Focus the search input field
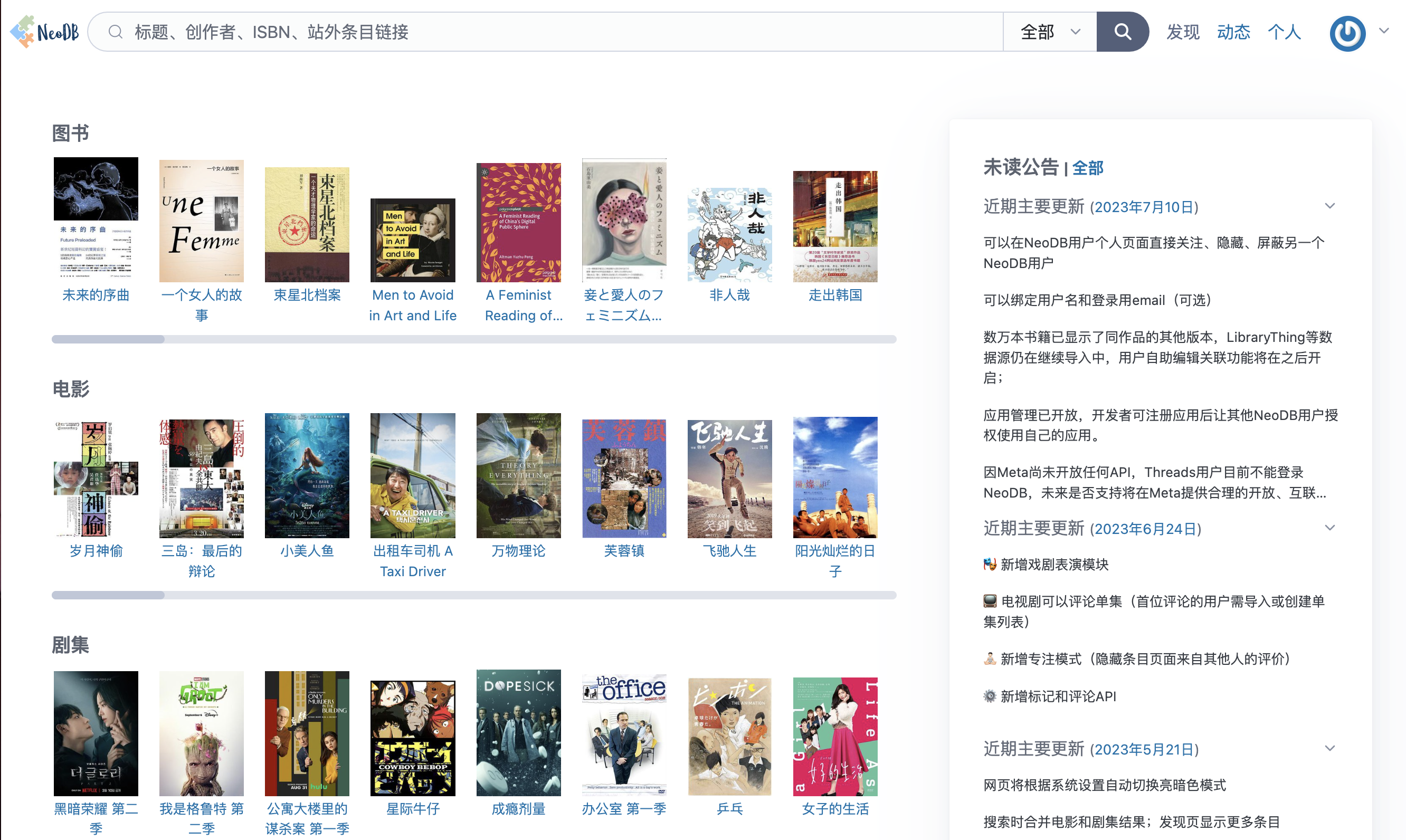1406x840 pixels. point(546,32)
